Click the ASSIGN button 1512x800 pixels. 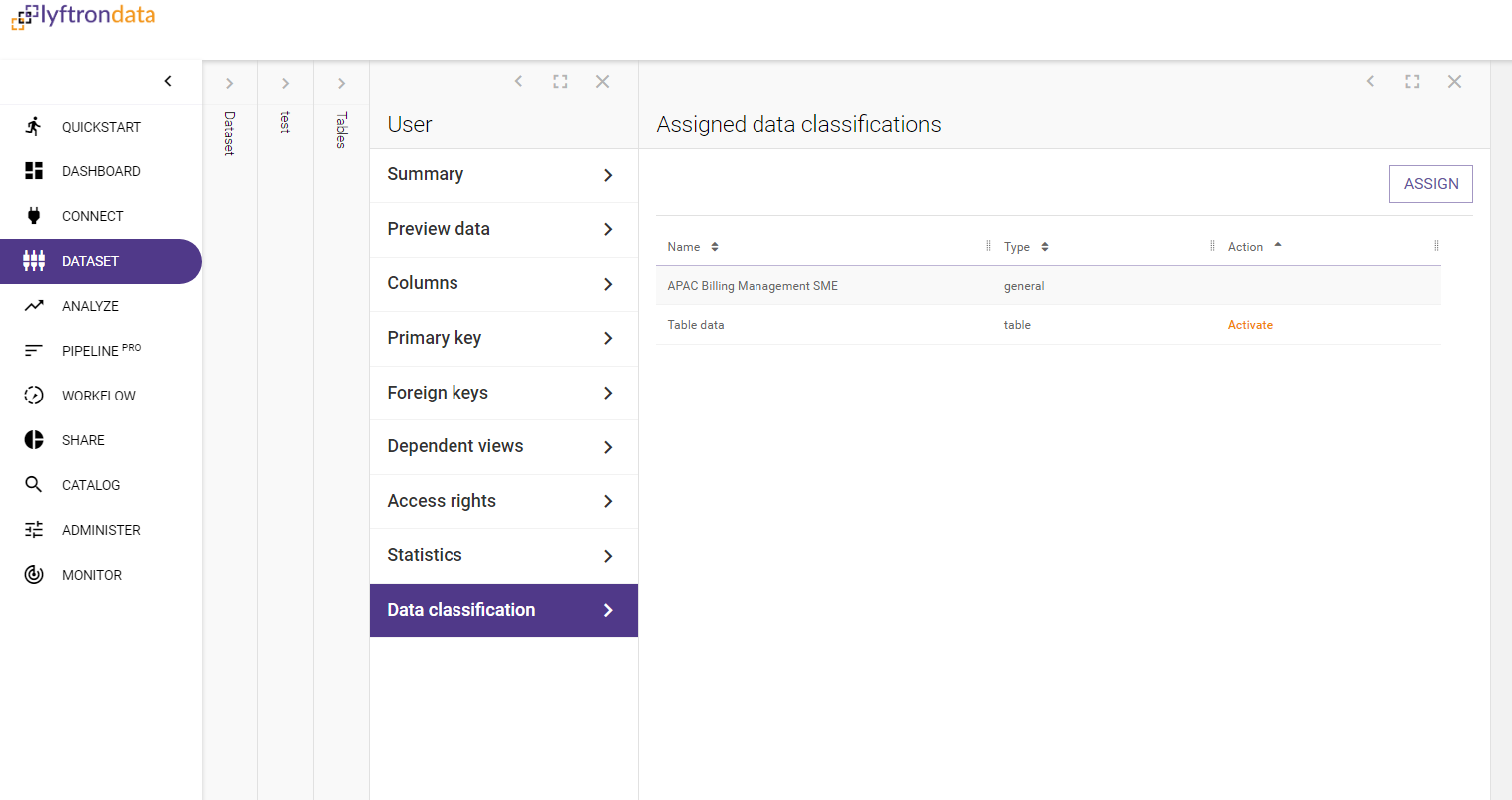pyautogui.click(x=1431, y=184)
